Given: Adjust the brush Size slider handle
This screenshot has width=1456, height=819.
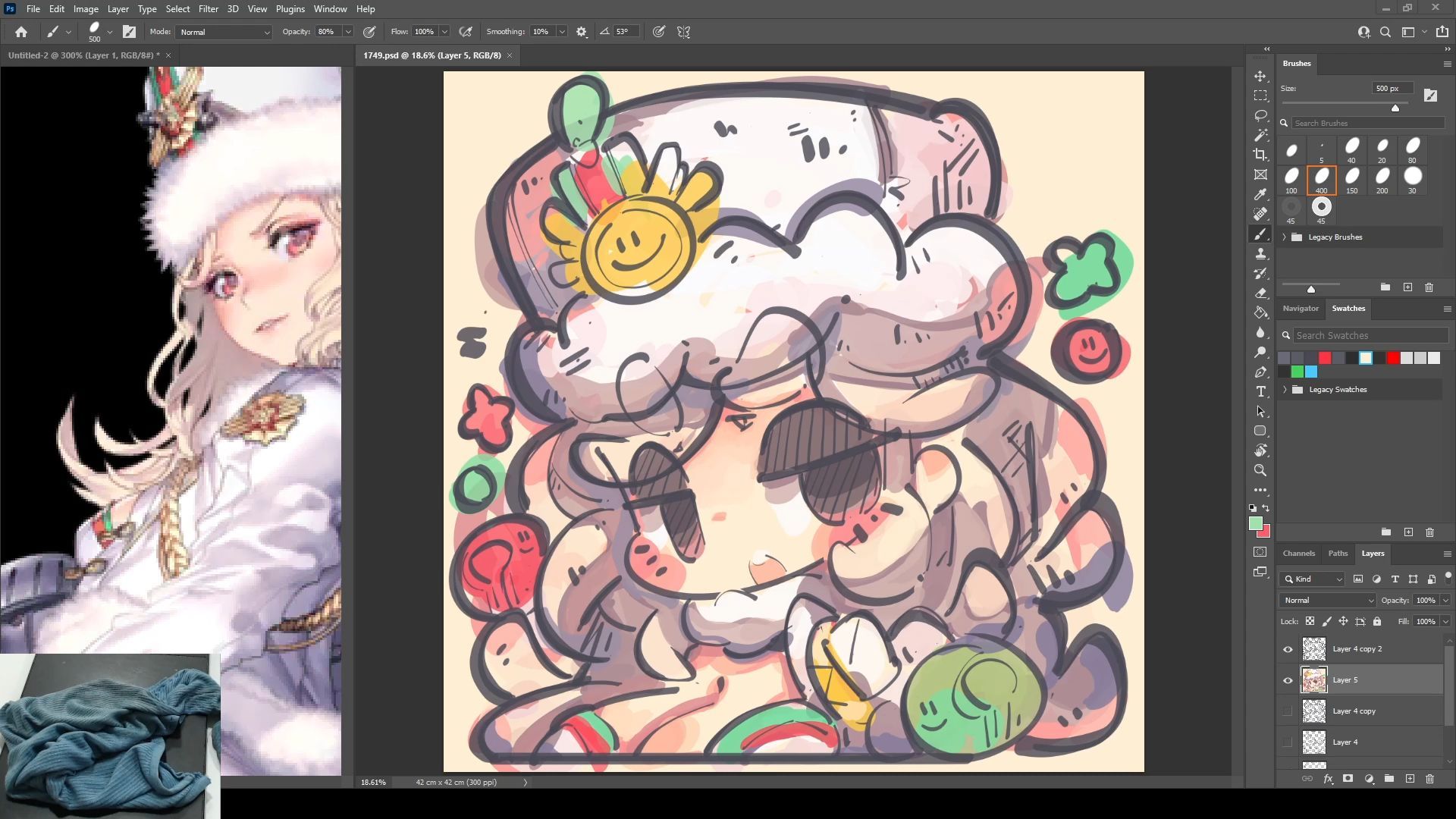Looking at the screenshot, I should 1395,108.
